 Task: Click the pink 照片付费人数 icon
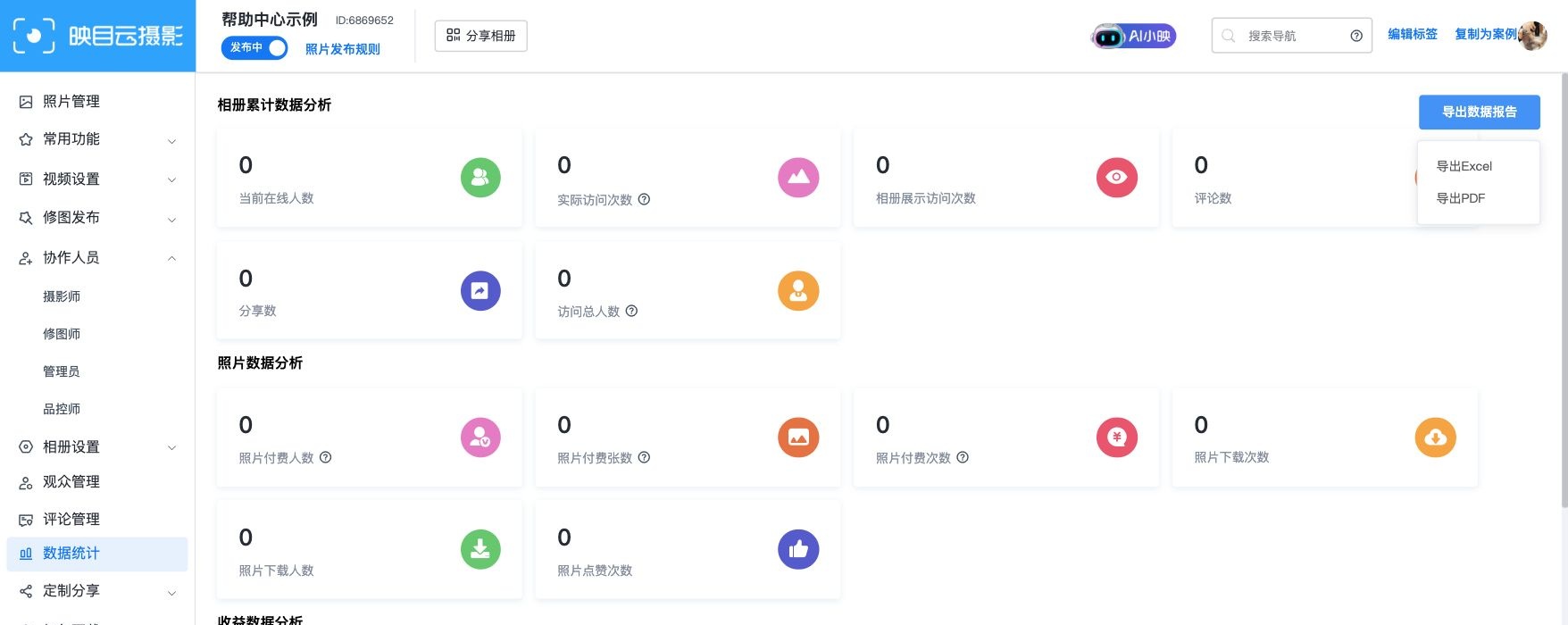pyautogui.click(x=480, y=437)
